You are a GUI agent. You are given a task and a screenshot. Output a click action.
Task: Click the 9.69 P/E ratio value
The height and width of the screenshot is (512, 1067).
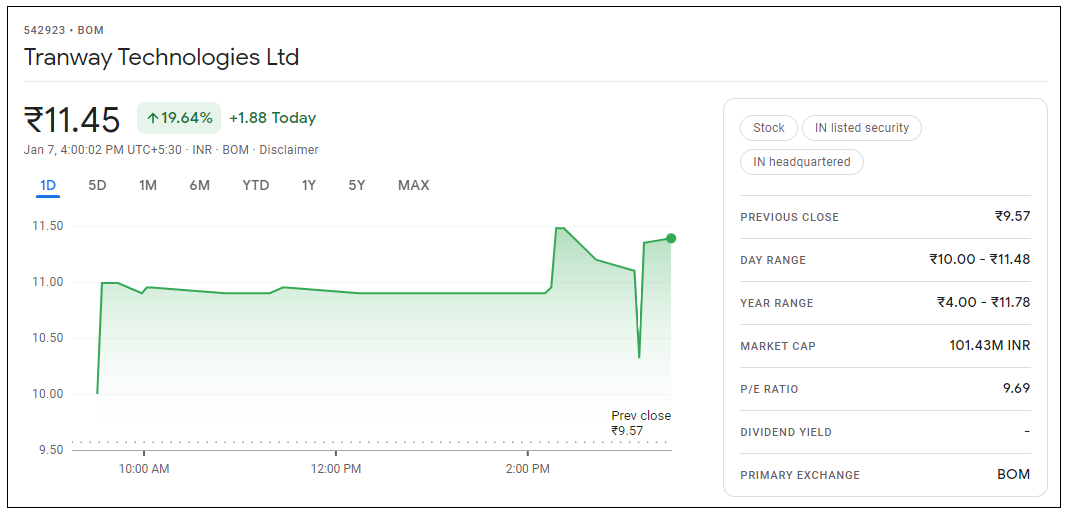tap(1017, 389)
